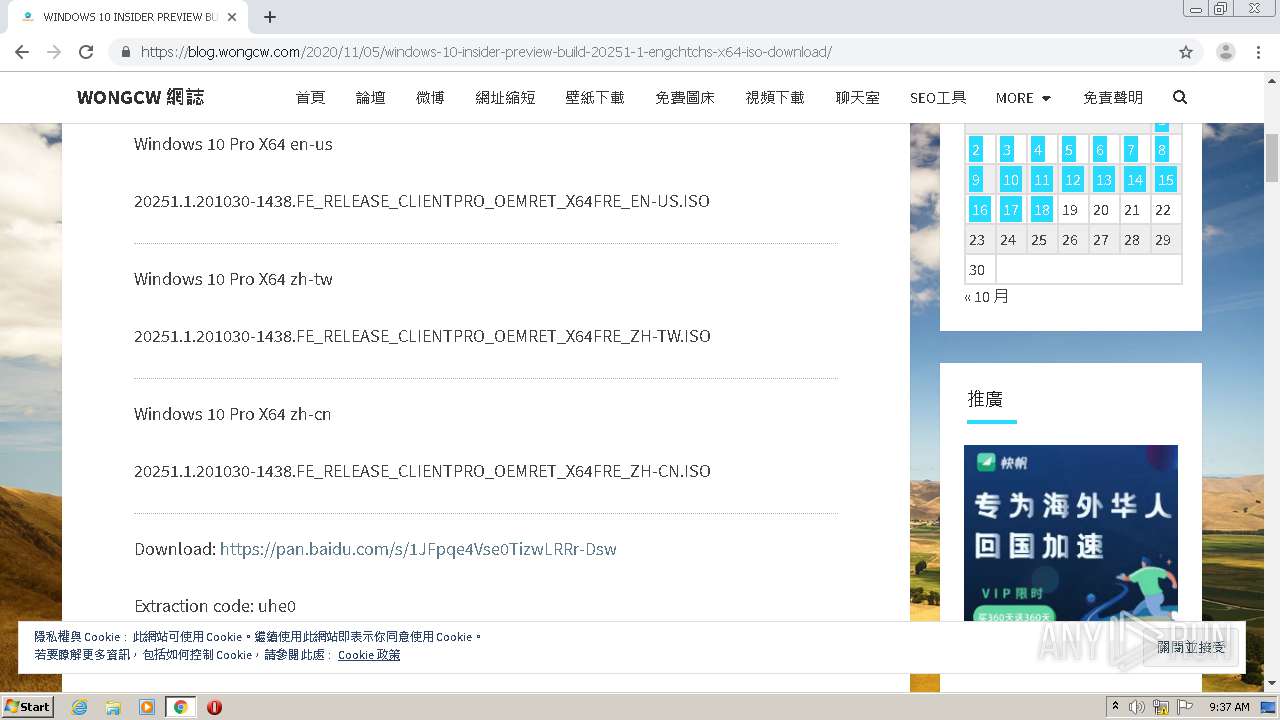Click the 快帆 advertisement banner
This screenshot has height=720, width=1280.
click(1071, 533)
